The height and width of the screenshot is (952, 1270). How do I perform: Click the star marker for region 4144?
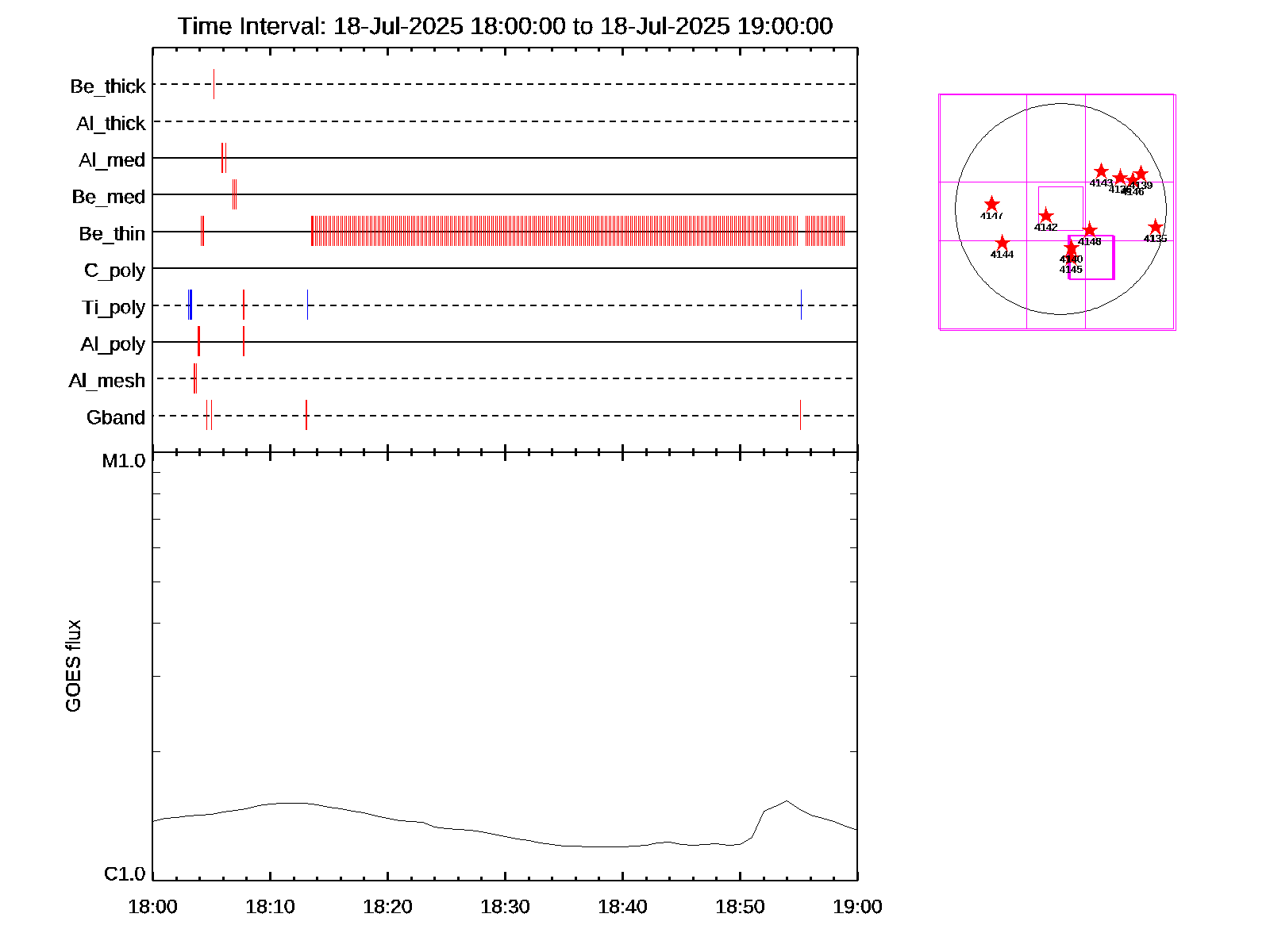pyautogui.click(x=1003, y=243)
